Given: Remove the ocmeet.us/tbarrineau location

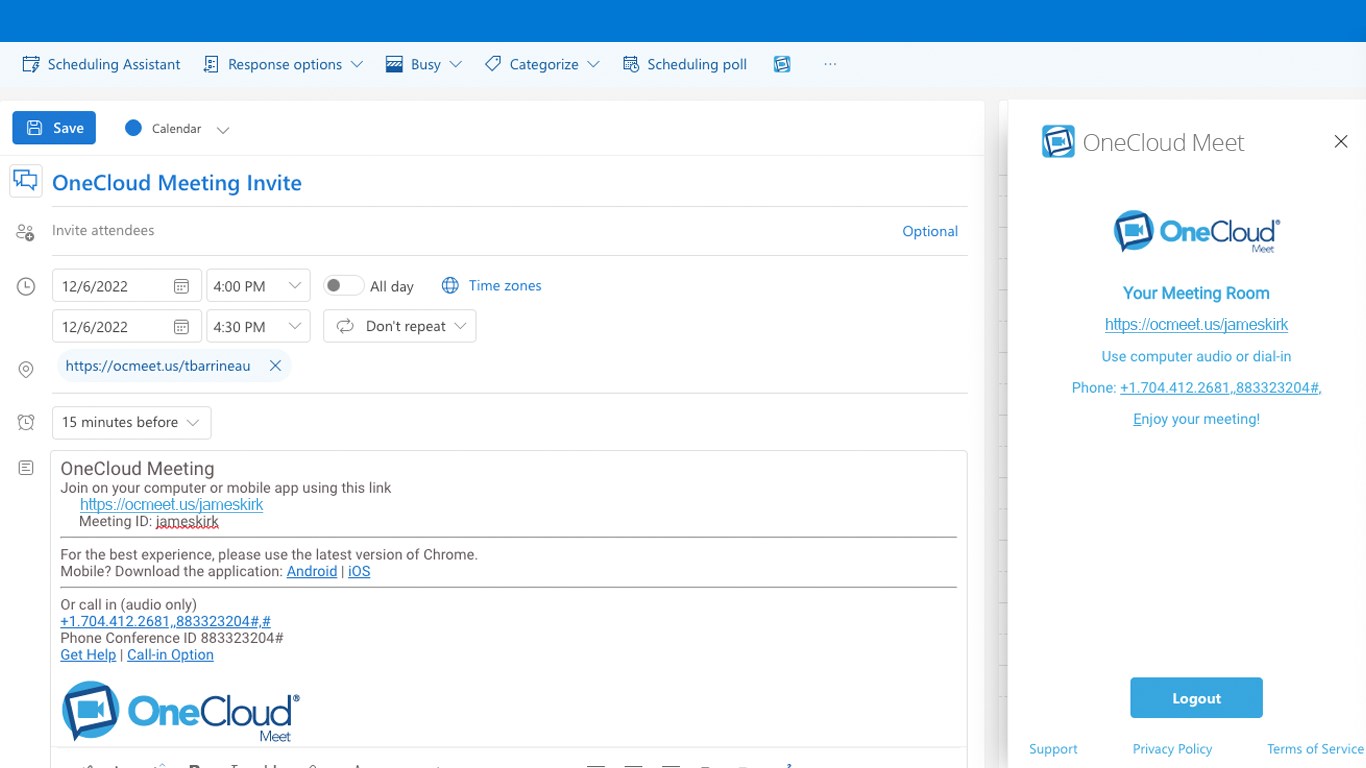Looking at the screenshot, I should coord(275,366).
